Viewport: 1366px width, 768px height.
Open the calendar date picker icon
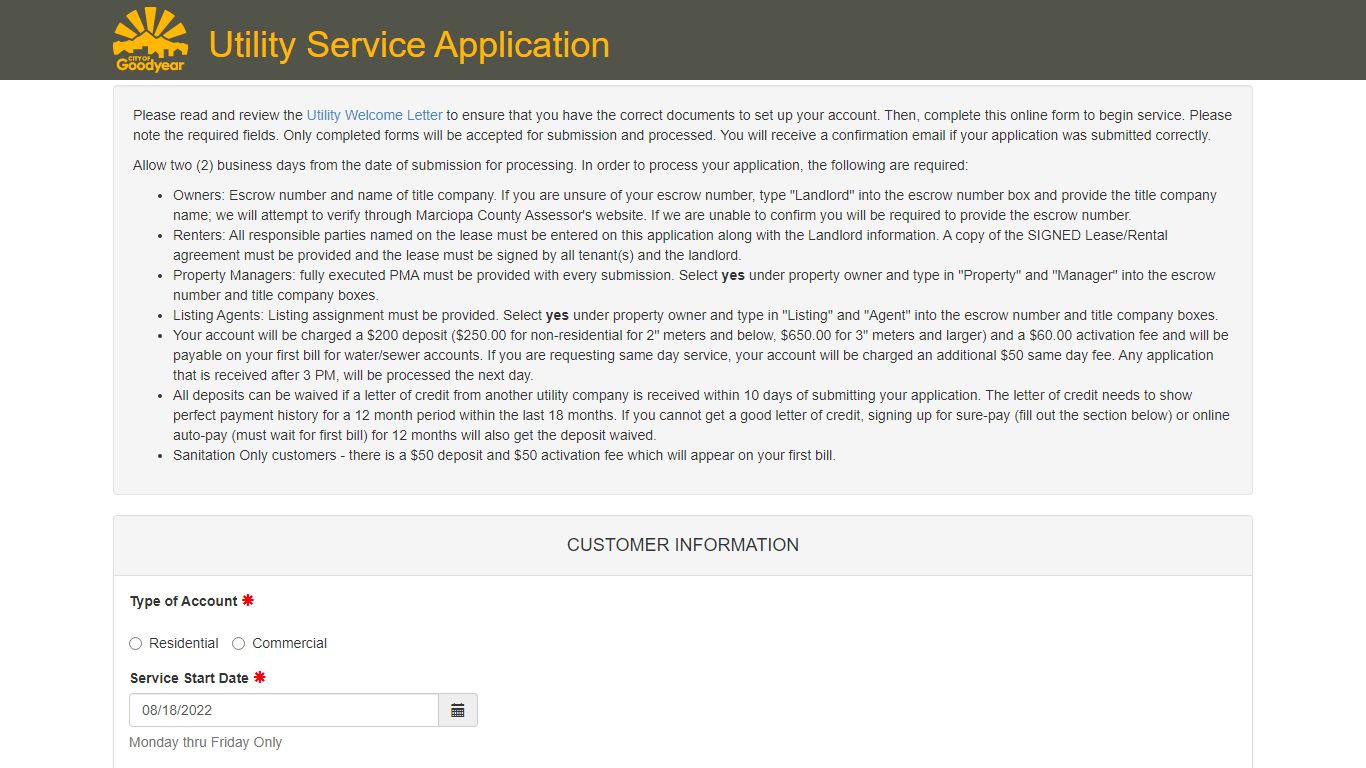(x=458, y=710)
